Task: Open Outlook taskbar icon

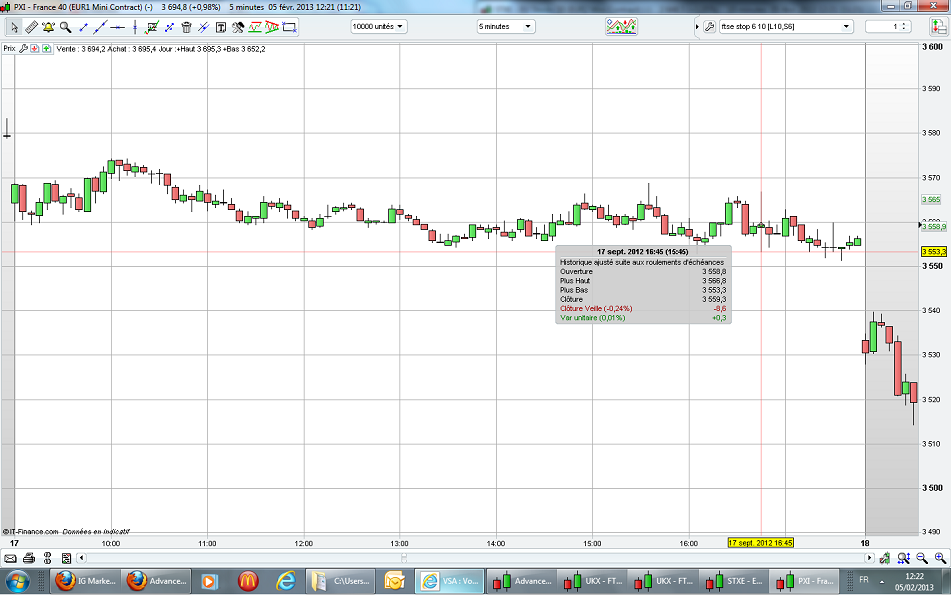Action: pyautogui.click(x=394, y=581)
